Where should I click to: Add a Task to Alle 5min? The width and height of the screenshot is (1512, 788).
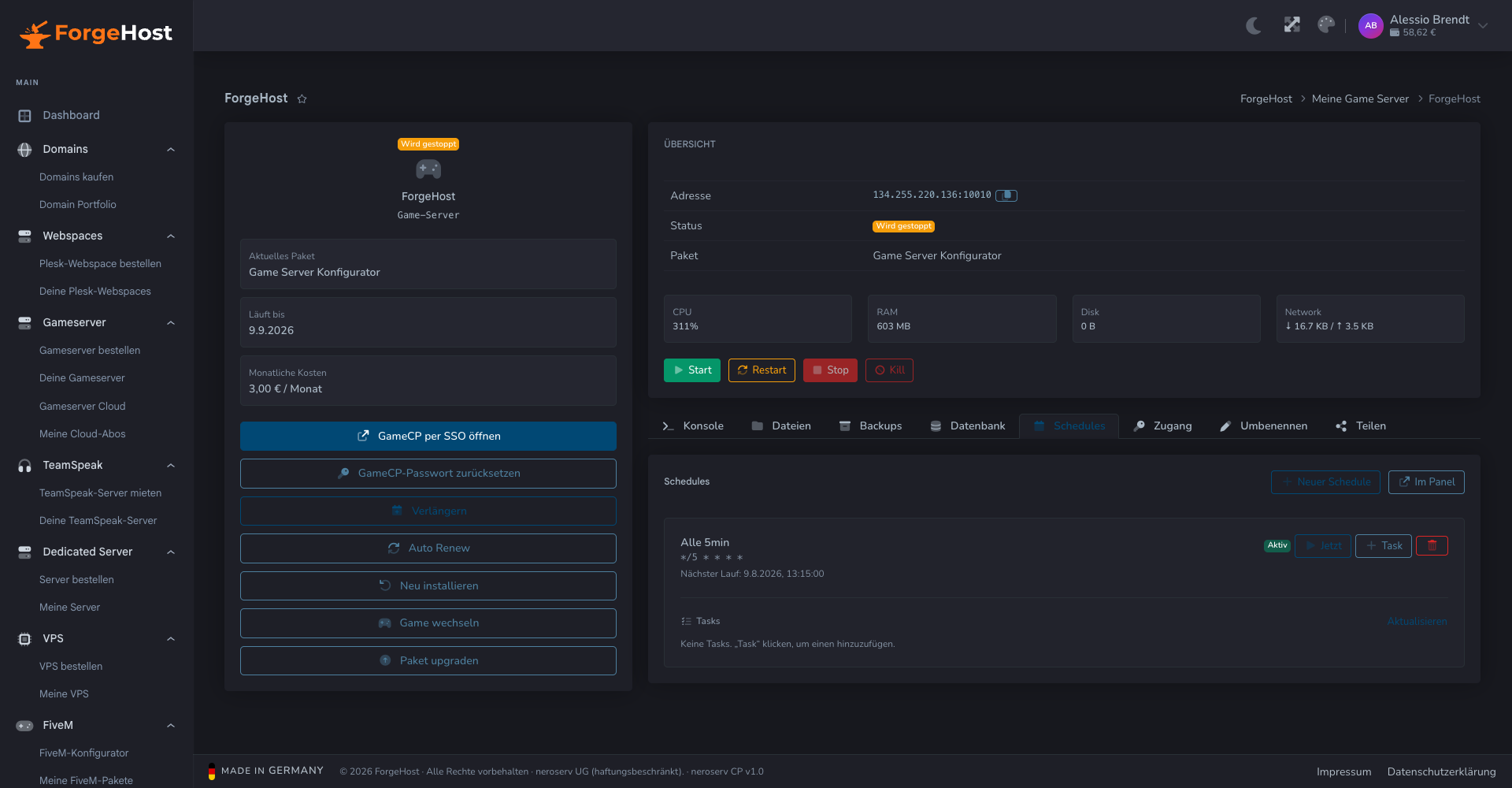click(x=1384, y=546)
